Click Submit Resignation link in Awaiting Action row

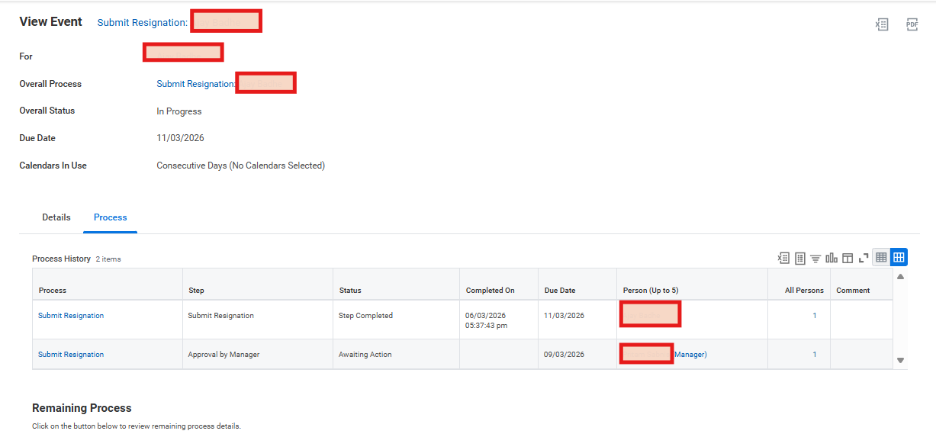point(71,354)
